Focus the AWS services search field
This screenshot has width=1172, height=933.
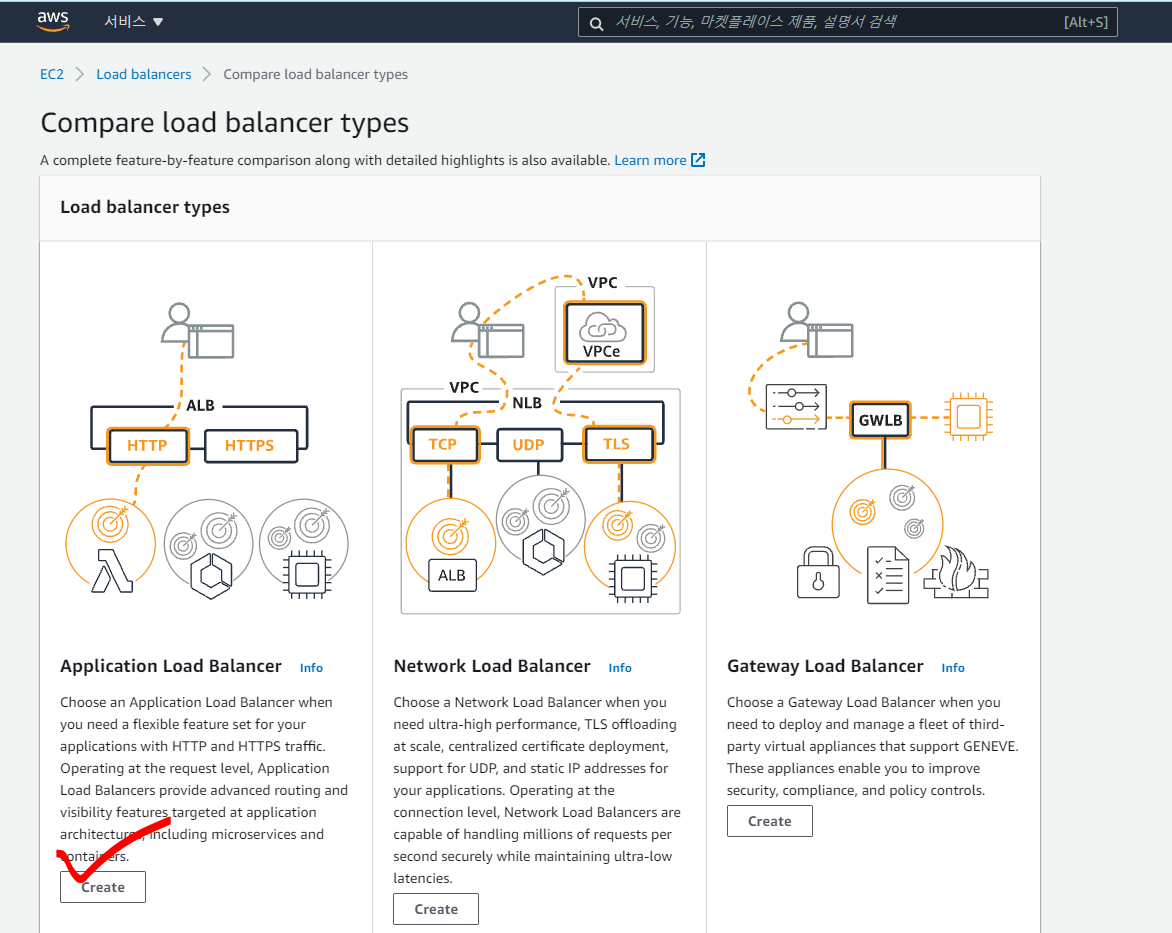point(848,22)
